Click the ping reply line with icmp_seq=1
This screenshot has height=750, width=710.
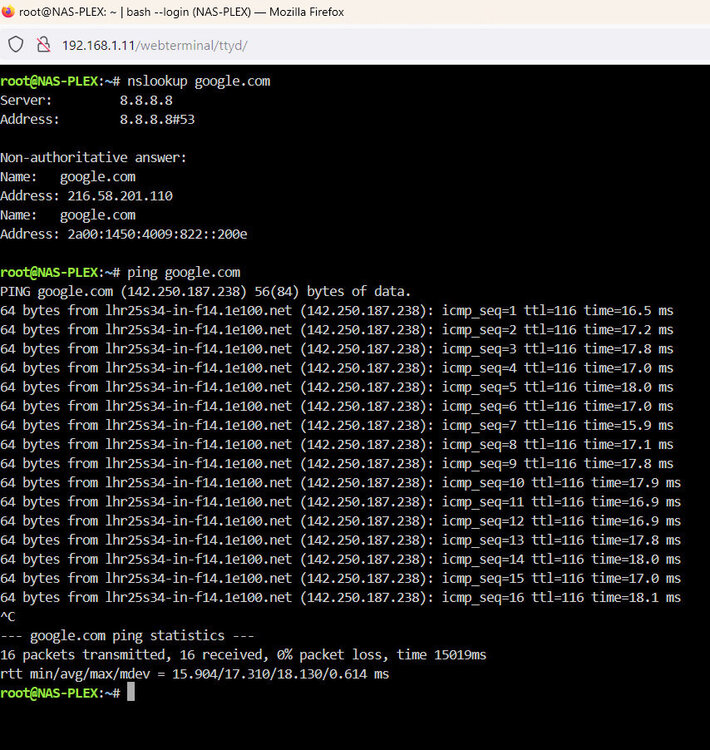pos(337,311)
